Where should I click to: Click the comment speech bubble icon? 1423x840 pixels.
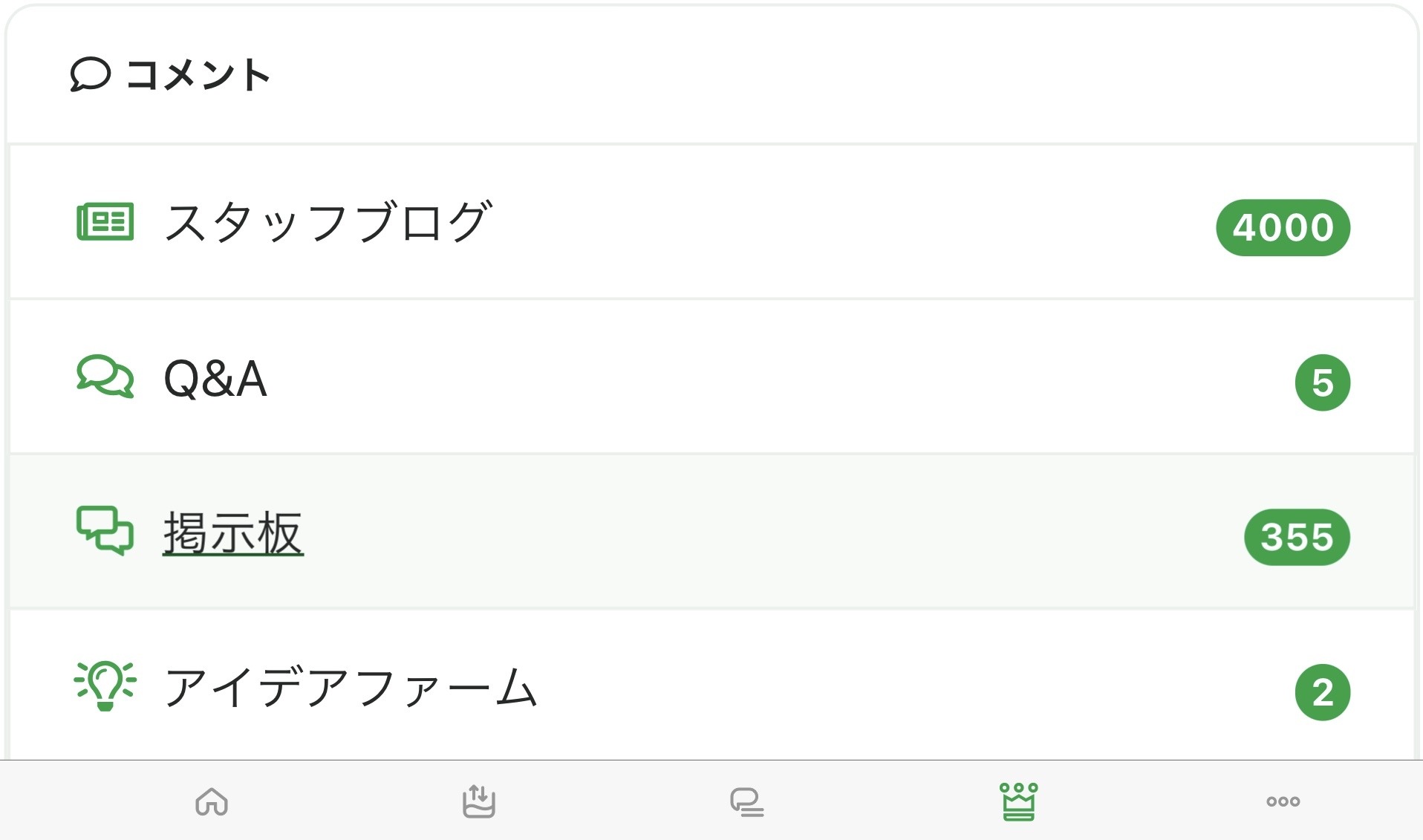[x=90, y=74]
